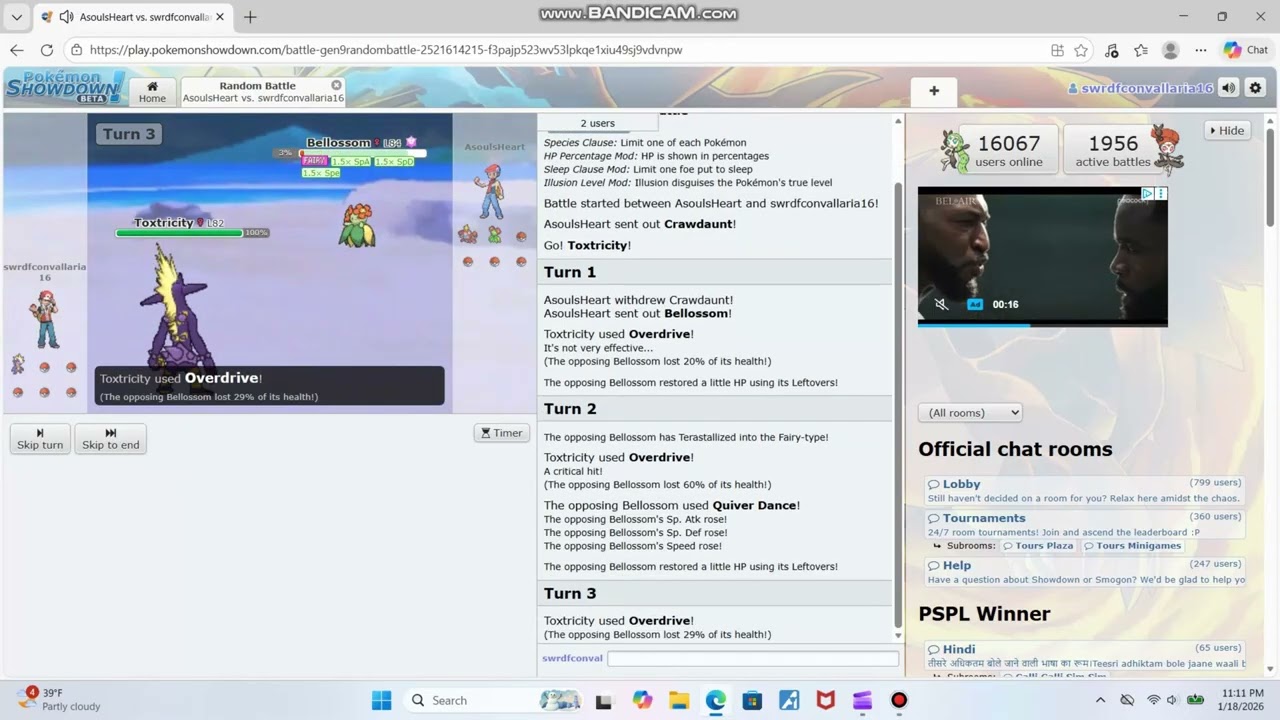The width and height of the screenshot is (1280, 720).
Task: Open the media control music icon
Action: [x=1111, y=50]
